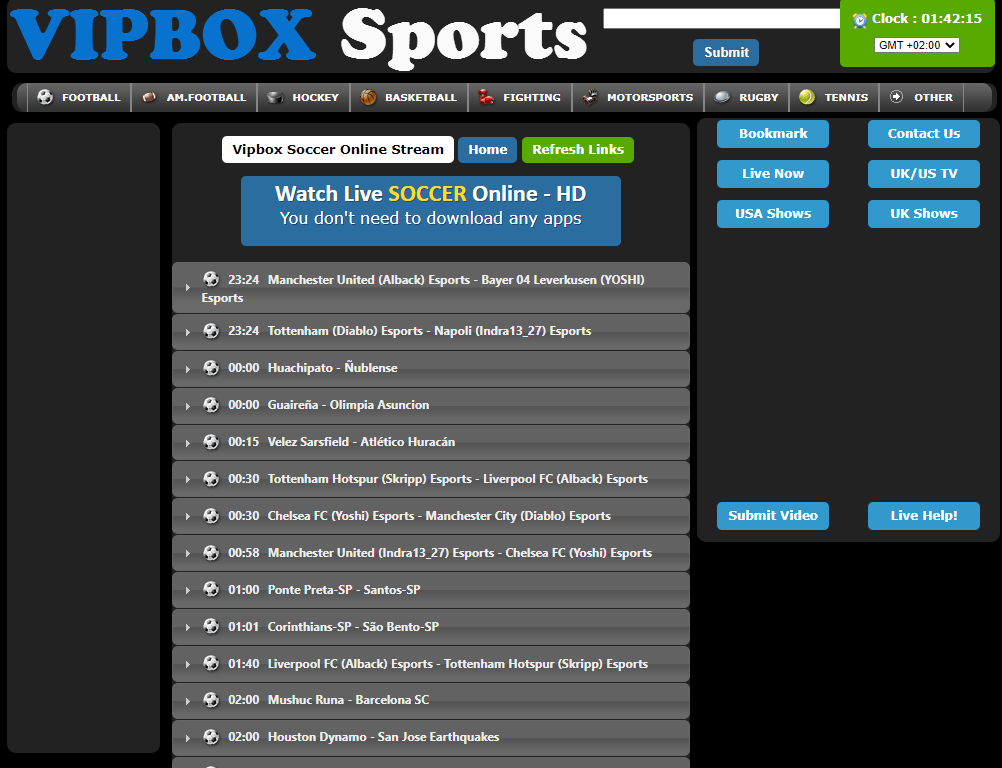The image size is (1002, 768).
Task: Click the boxing gloves icon beside FIGHTING
Action: [x=486, y=97]
